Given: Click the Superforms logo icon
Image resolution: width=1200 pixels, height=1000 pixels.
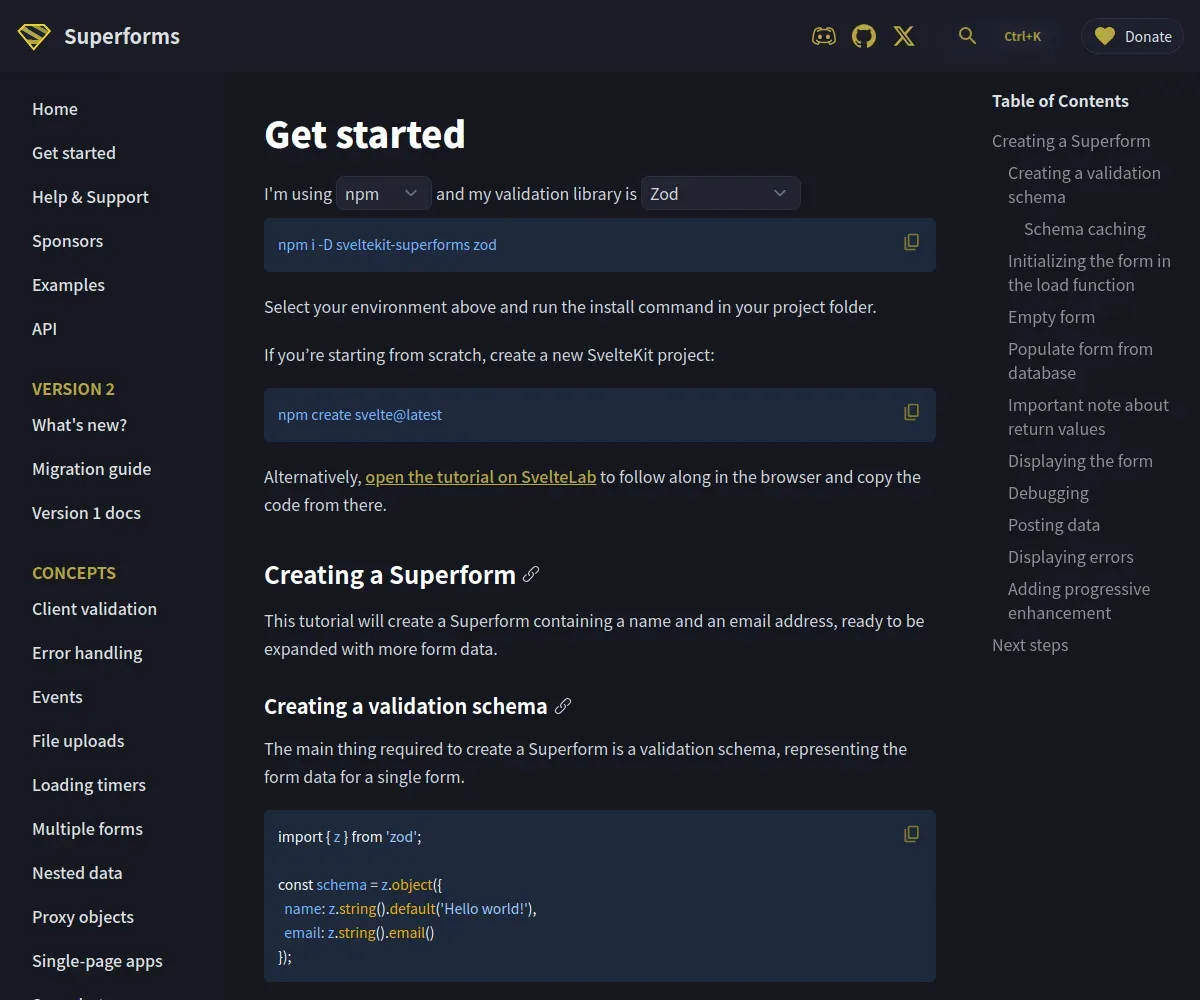Looking at the screenshot, I should (34, 37).
